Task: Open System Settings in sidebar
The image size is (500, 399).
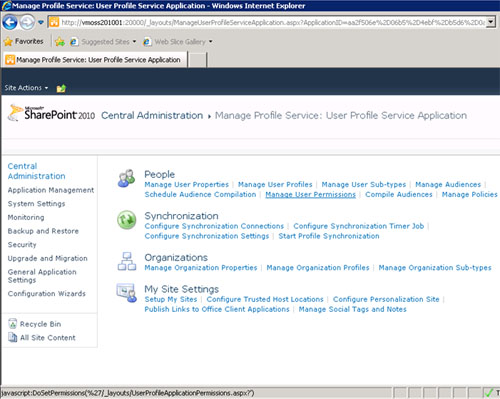Action: [36, 204]
